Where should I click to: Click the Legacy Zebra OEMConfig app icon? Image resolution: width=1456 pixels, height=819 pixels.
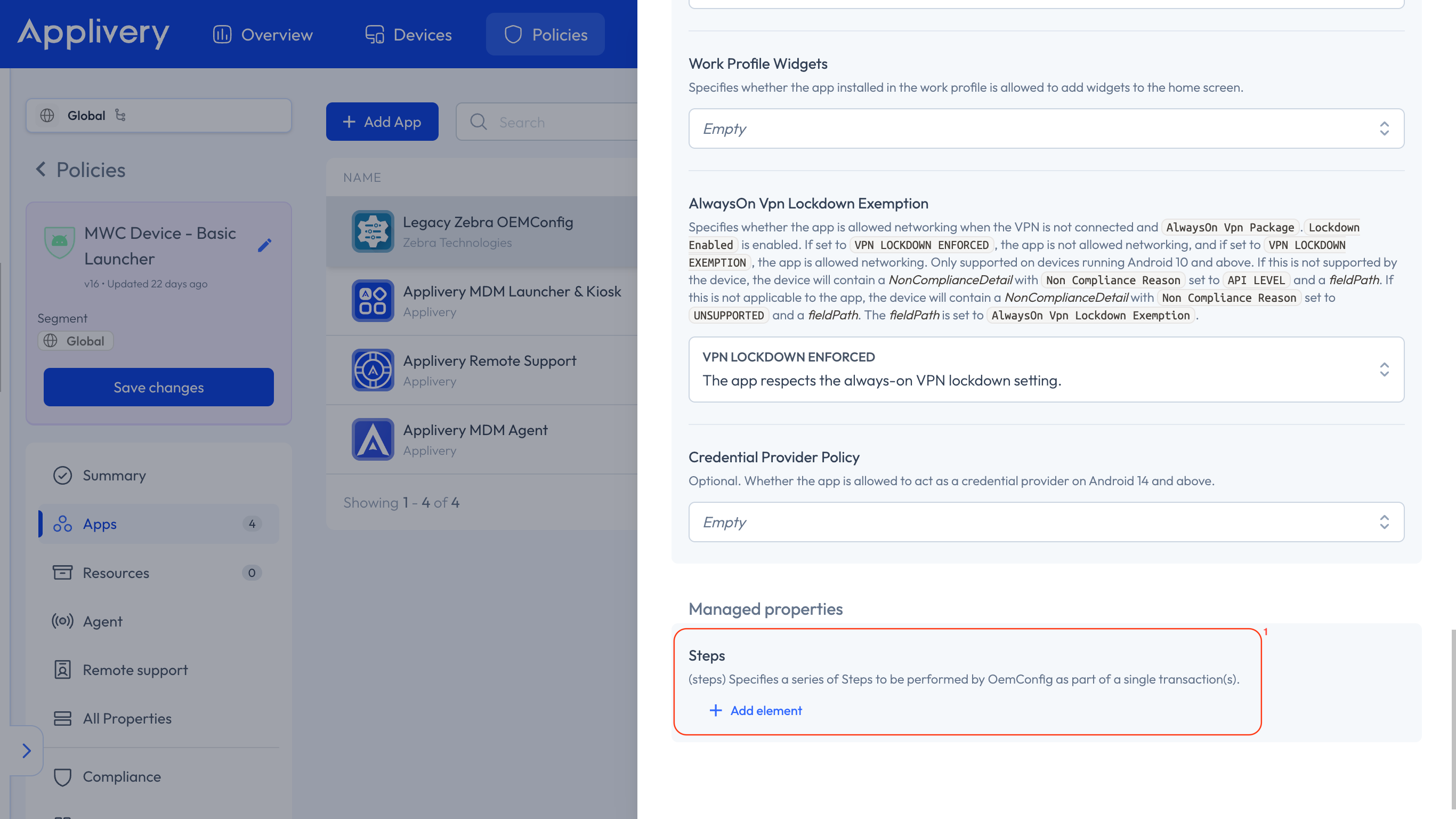(373, 231)
